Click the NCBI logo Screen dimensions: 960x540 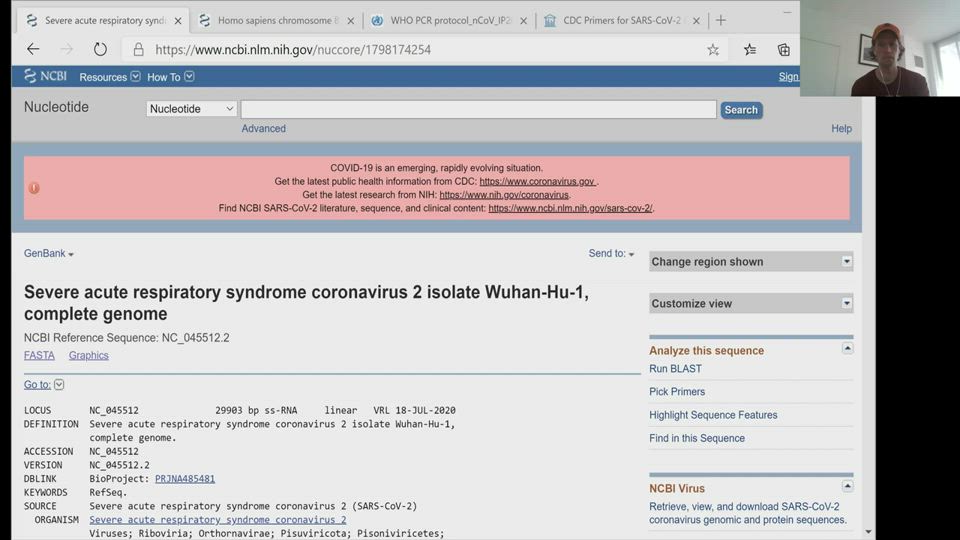(x=46, y=76)
